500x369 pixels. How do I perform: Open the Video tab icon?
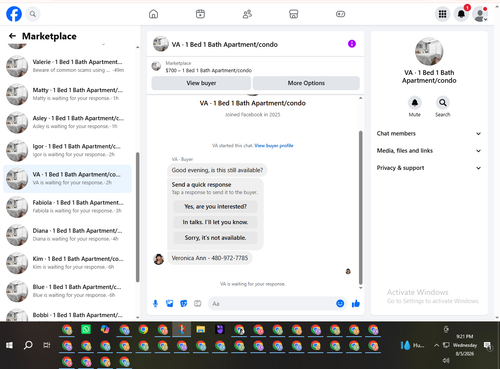click(200, 14)
